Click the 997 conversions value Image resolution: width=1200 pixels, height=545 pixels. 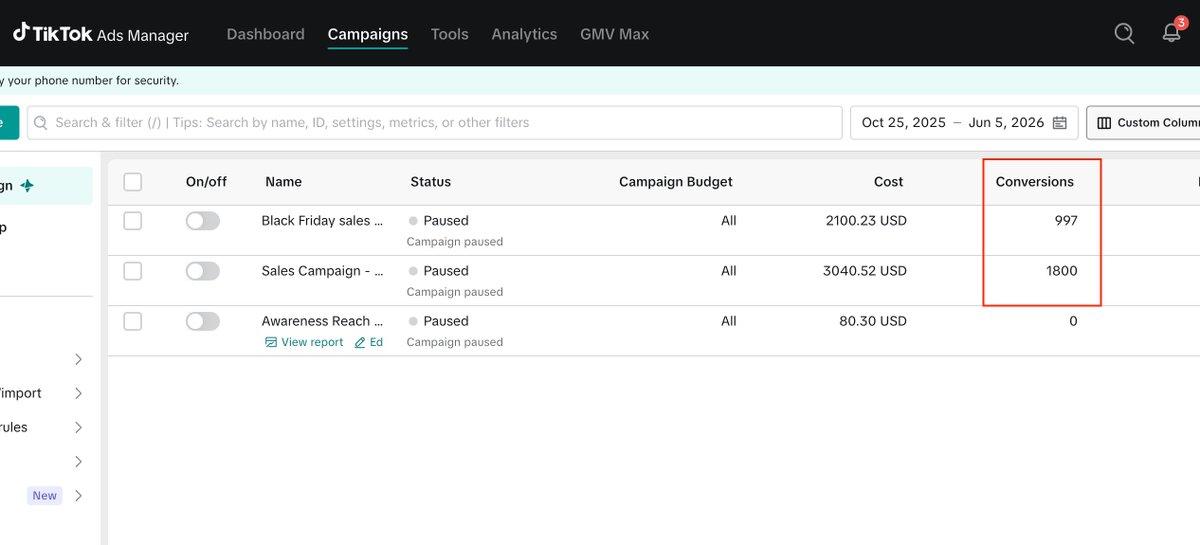click(x=1066, y=221)
